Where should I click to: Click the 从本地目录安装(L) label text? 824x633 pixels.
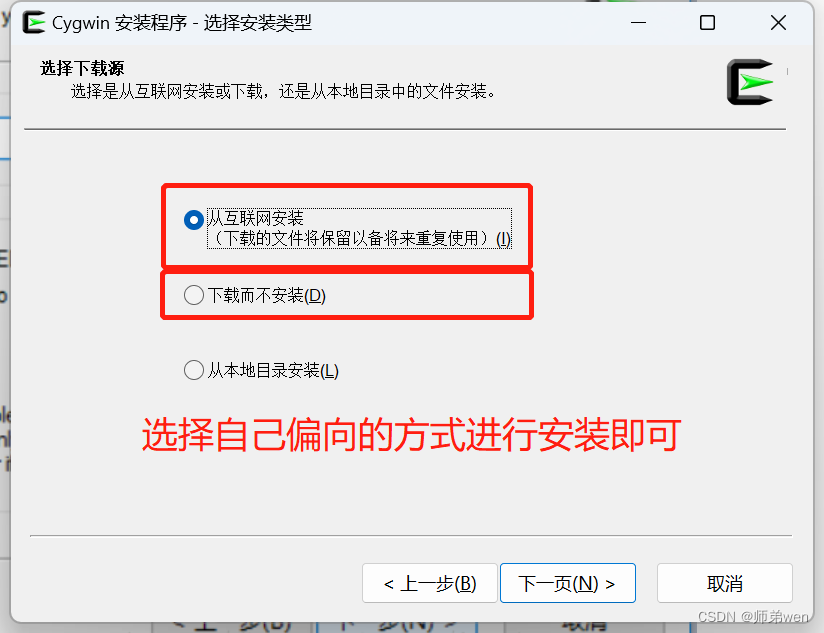(273, 371)
